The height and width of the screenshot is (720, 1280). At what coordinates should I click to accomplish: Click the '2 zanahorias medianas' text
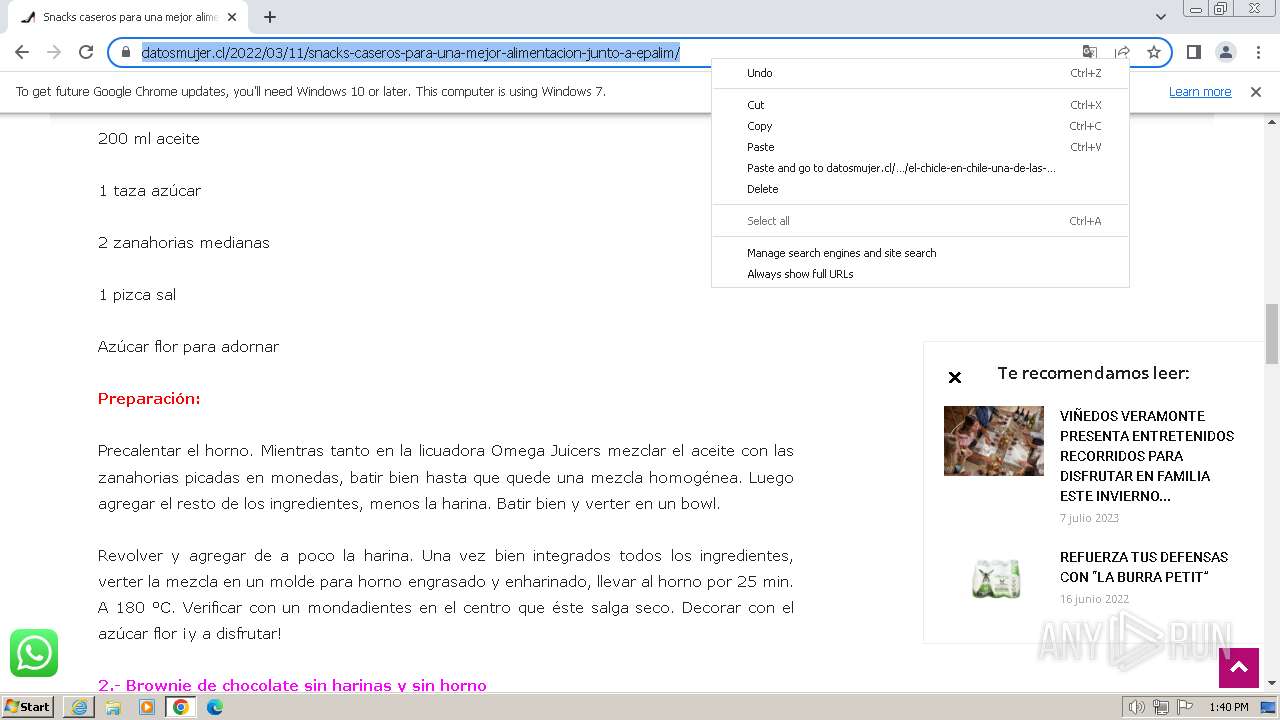tap(184, 242)
